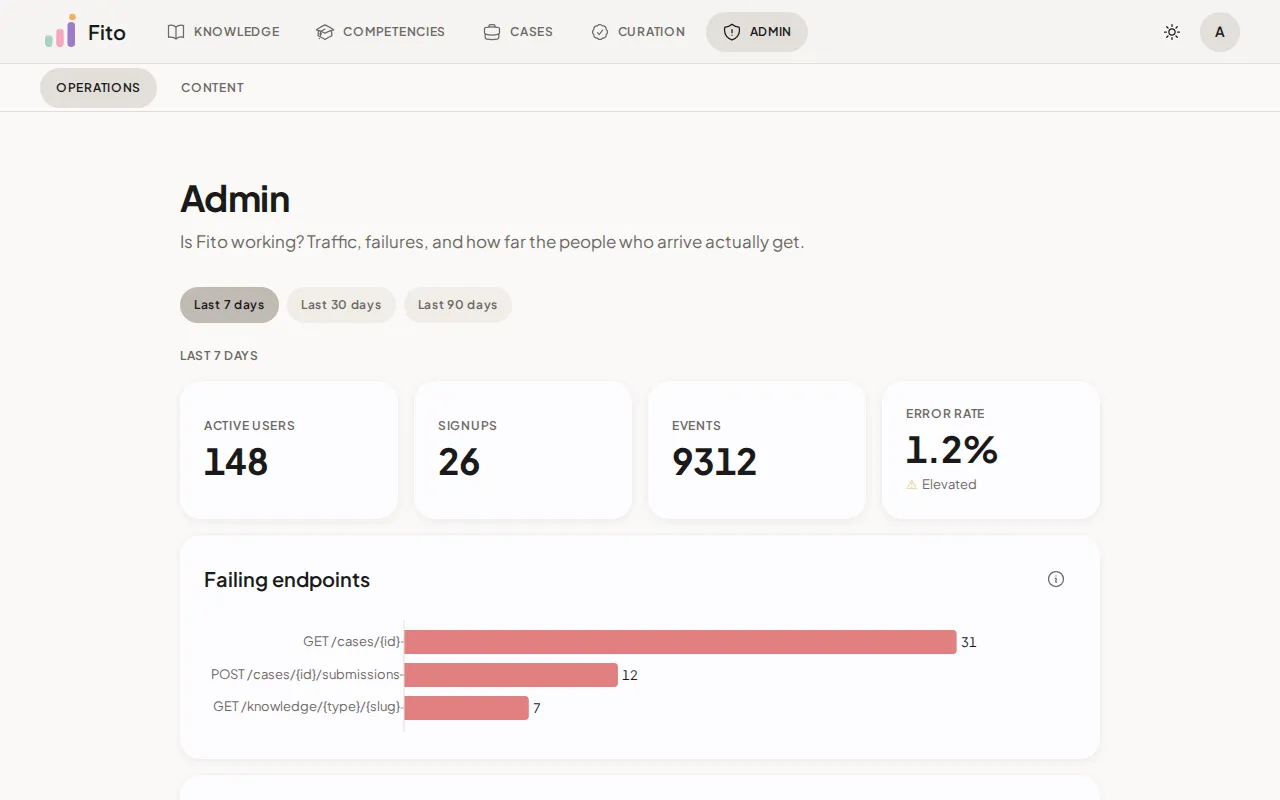Click the 'LAST 7 DAYS' section label
1280x800 pixels.
[x=219, y=356]
